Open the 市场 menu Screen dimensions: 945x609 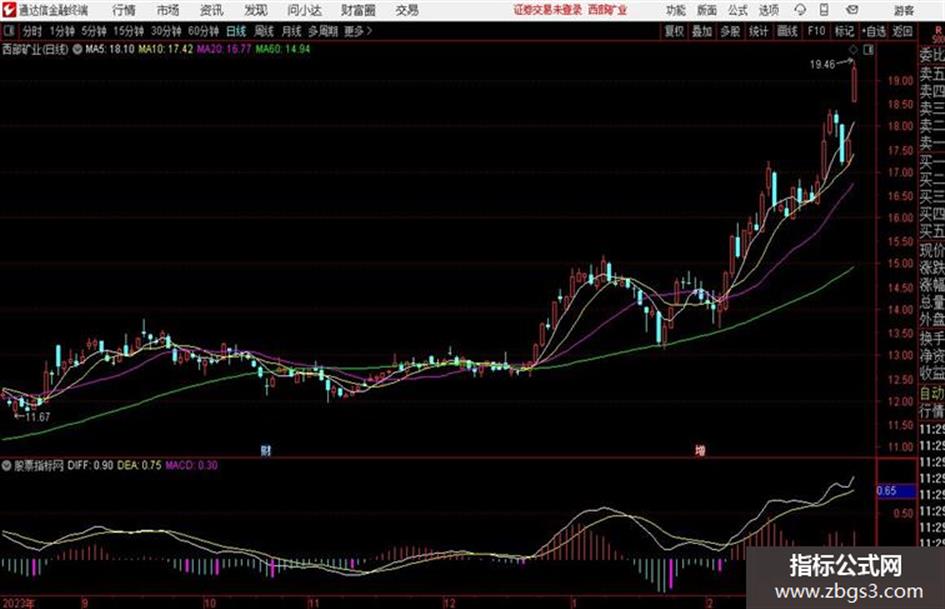(168, 10)
